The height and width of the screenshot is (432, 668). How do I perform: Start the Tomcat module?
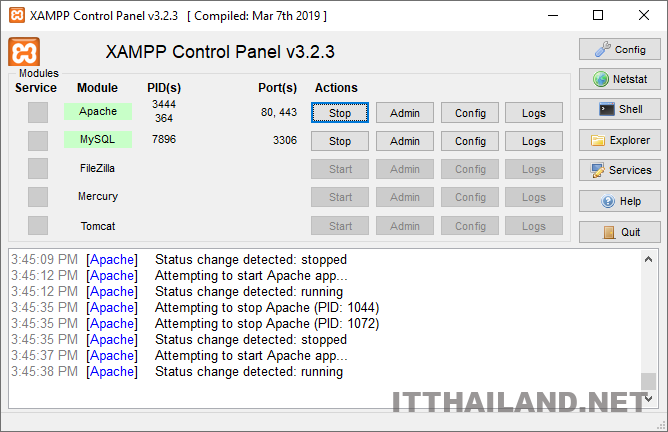(x=340, y=226)
